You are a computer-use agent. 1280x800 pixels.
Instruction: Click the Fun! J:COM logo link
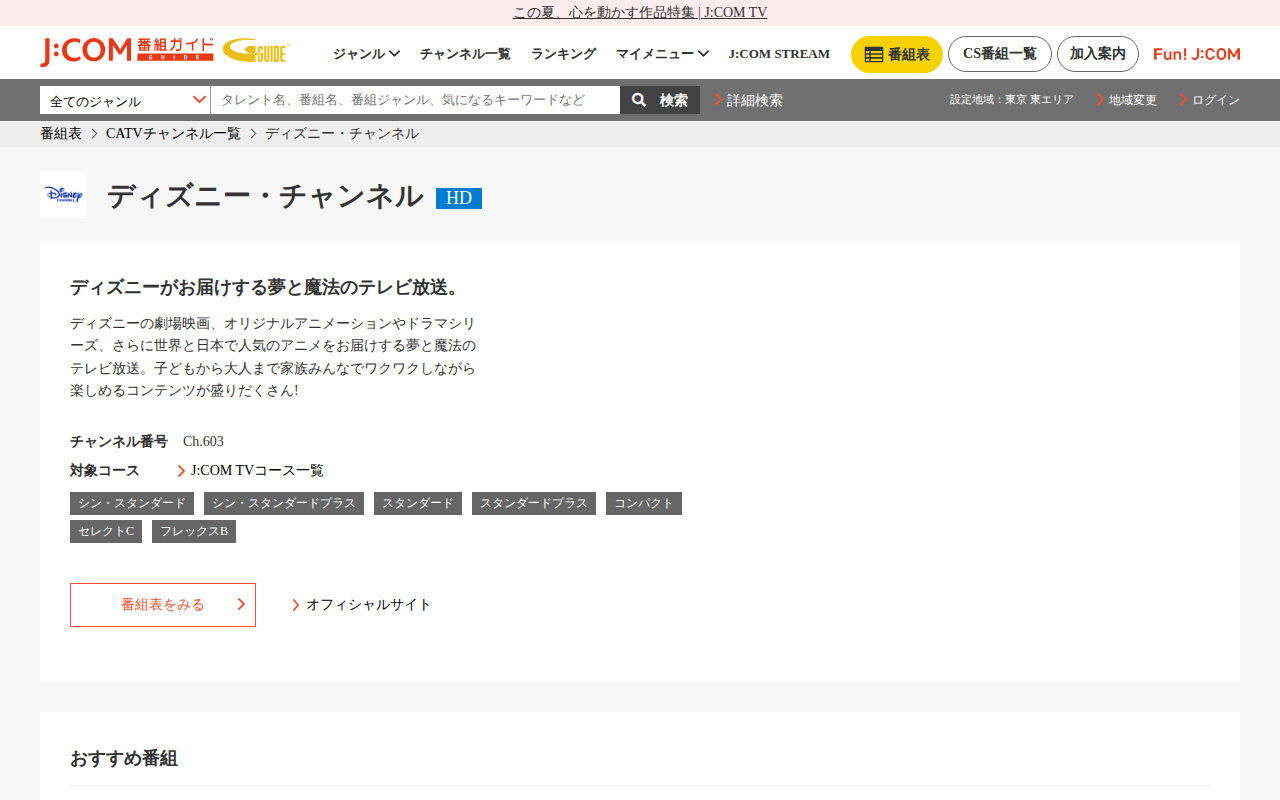[x=1196, y=54]
